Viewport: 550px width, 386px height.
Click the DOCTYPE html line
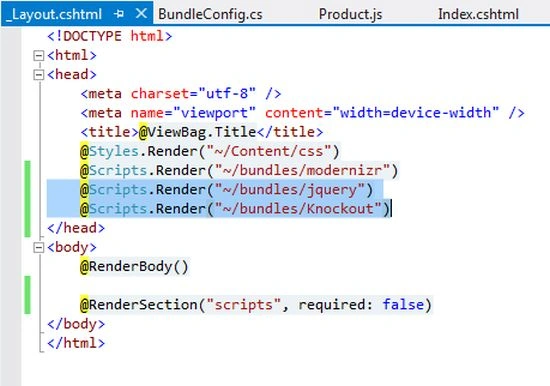click(x=110, y=36)
